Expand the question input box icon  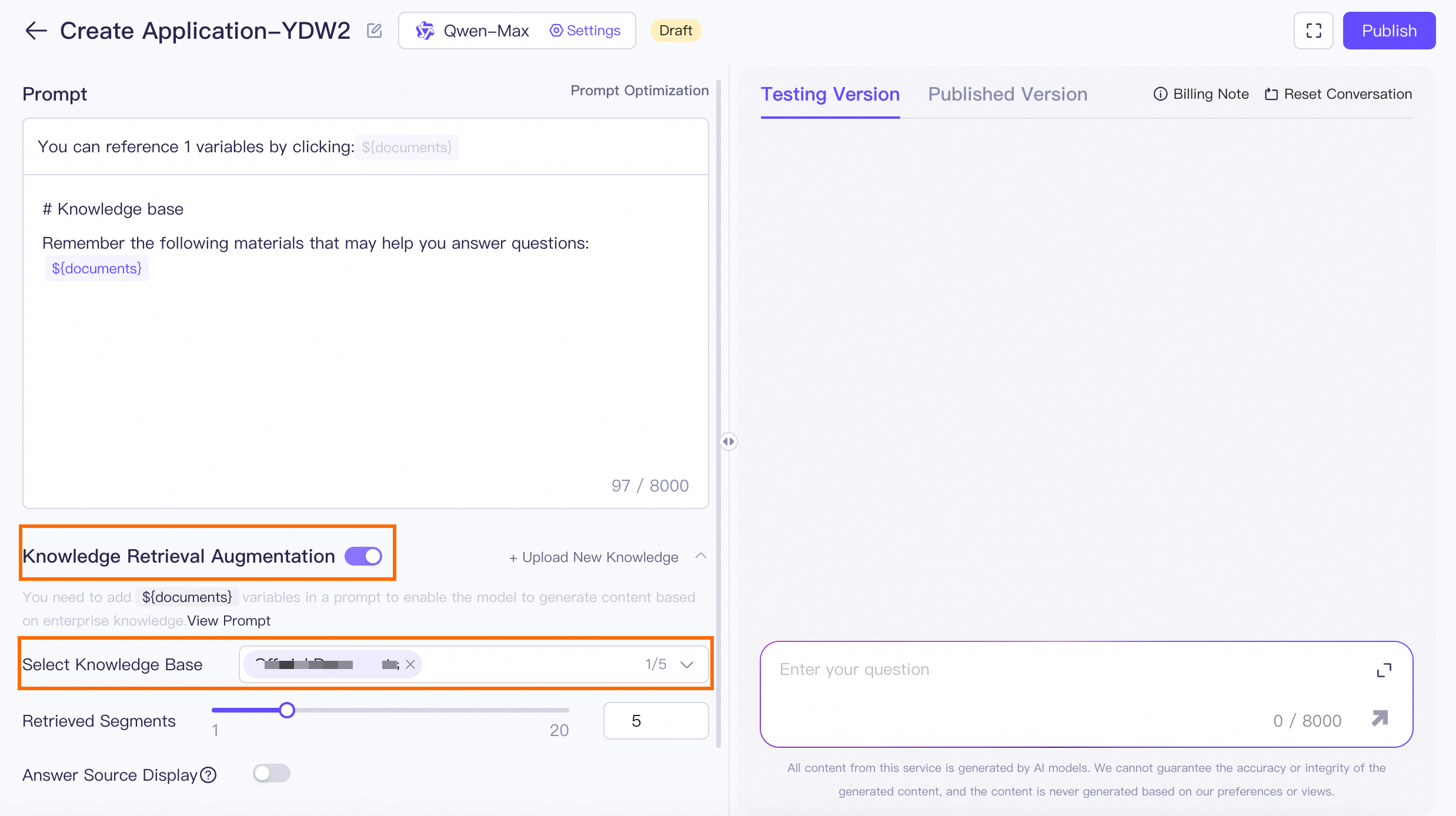pos(1384,670)
